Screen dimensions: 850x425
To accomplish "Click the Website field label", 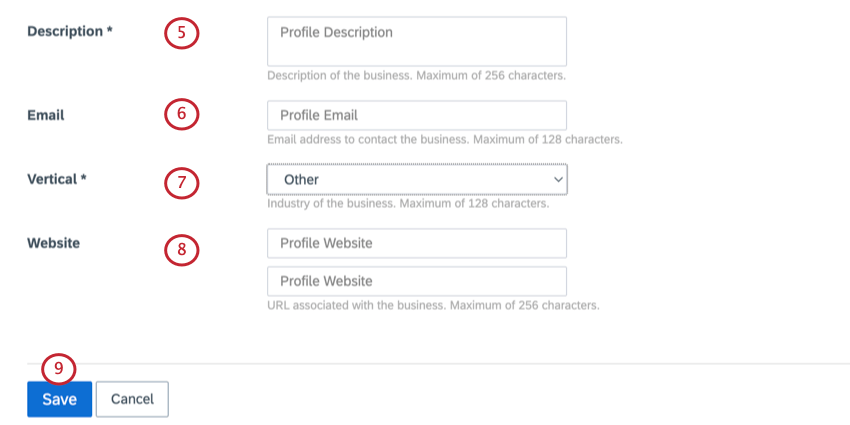I will [53, 243].
